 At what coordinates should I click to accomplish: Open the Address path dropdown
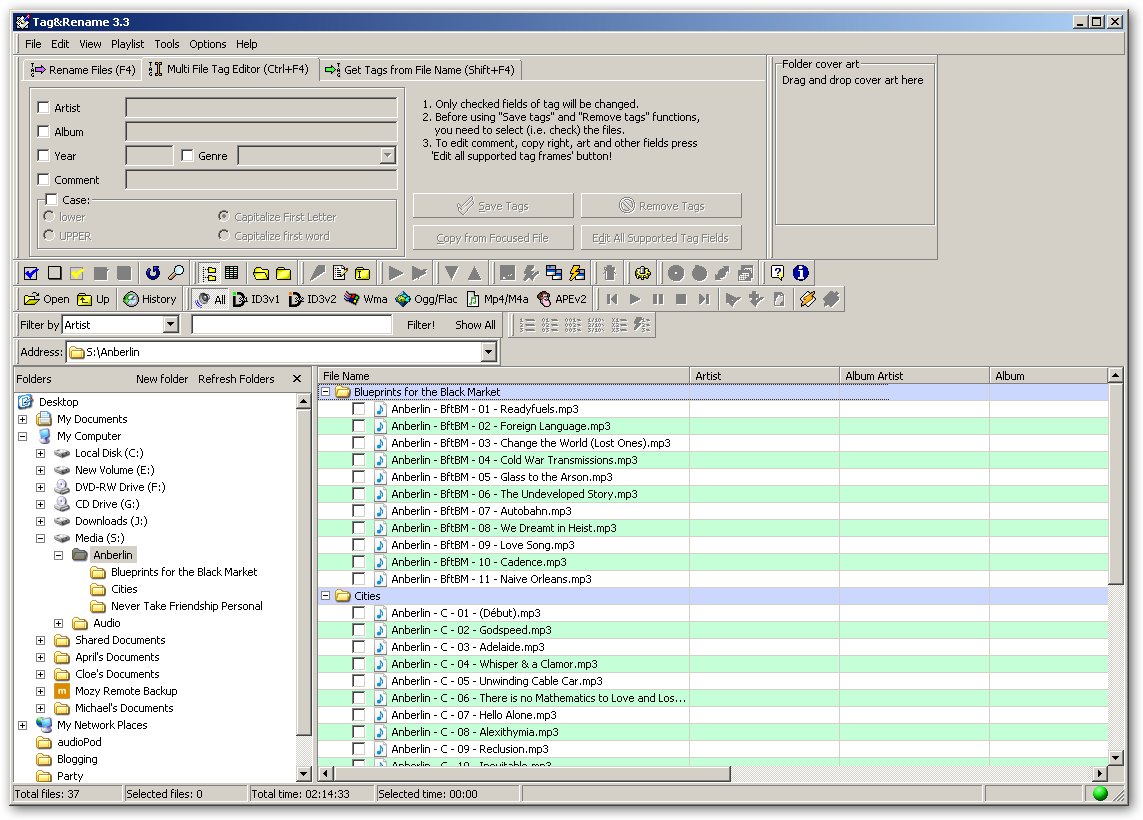488,352
